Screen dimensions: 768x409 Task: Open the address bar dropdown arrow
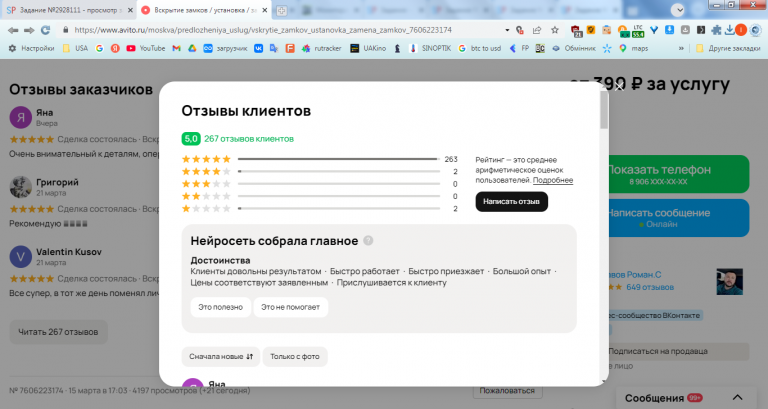coord(507,30)
